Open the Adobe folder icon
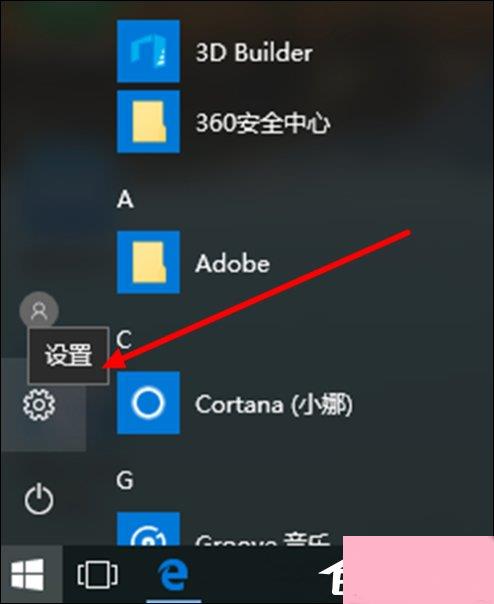The height and width of the screenshot is (604, 494). 148,262
